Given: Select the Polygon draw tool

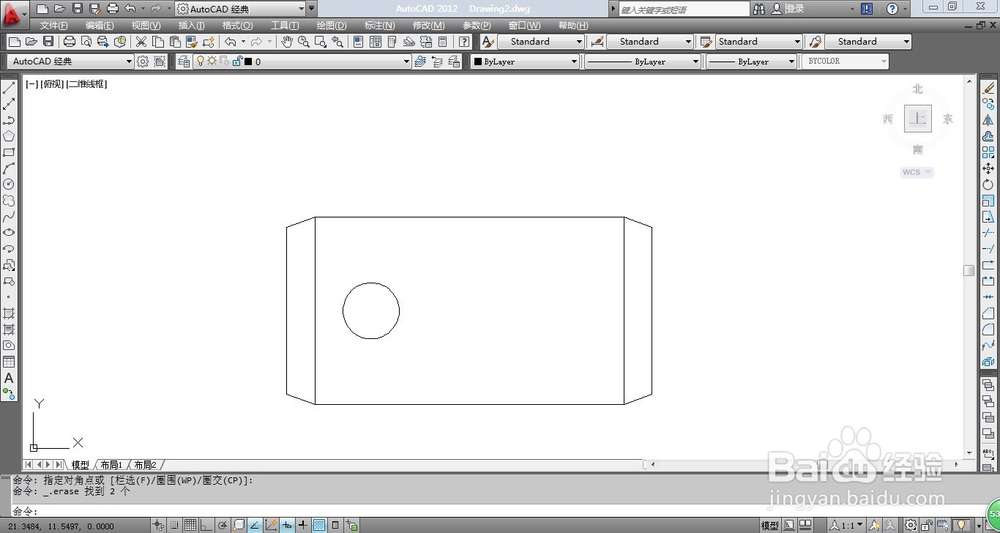Looking at the screenshot, I should tap(9, 136).
